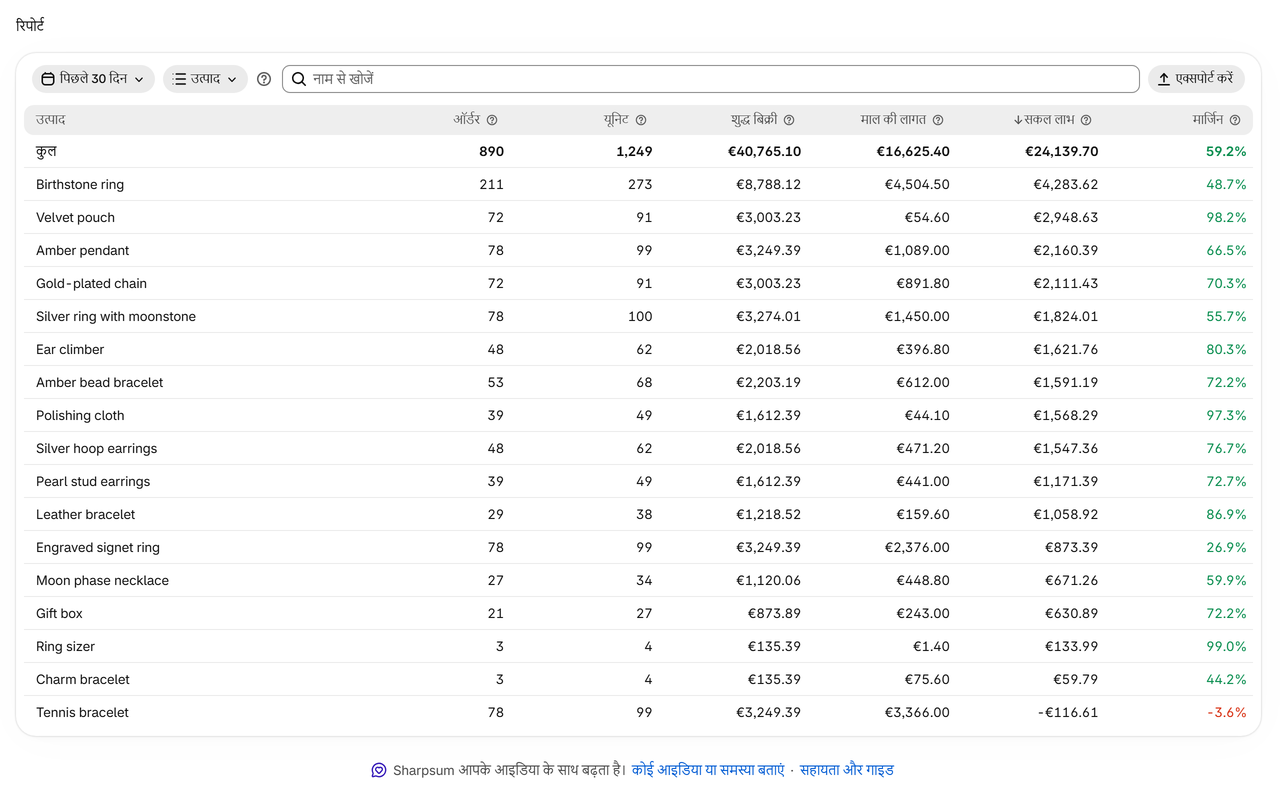Click the magnifier icon in the search box
1280x800 pixels.
[299, 79]
